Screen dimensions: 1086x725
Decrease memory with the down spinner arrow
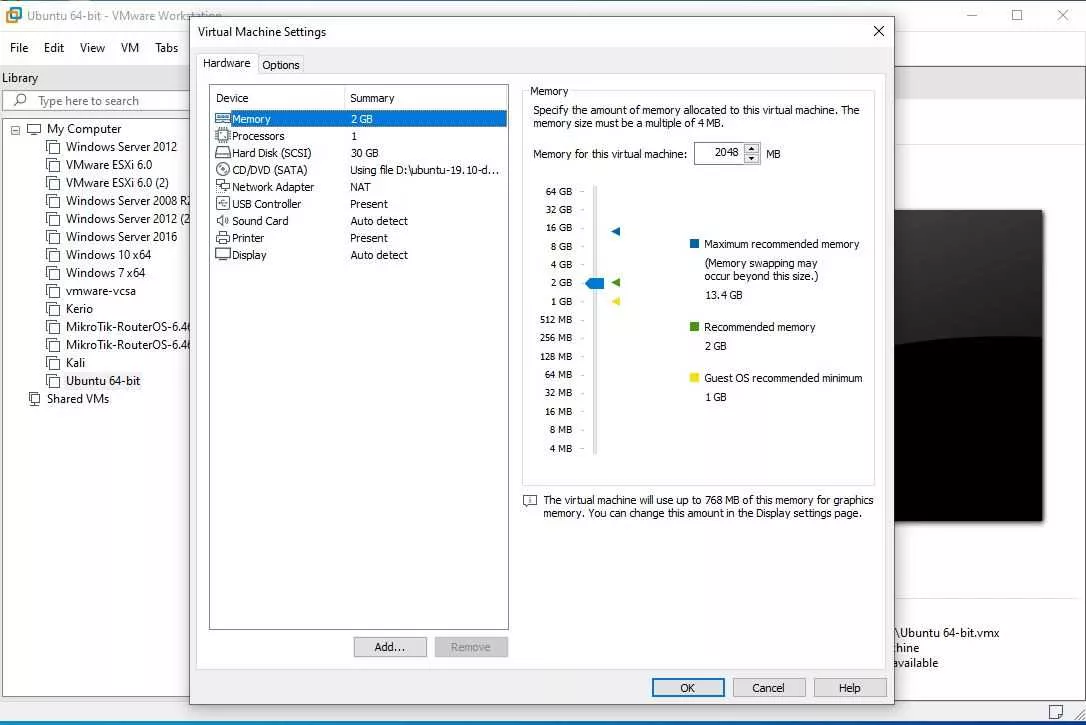(751, 159)
